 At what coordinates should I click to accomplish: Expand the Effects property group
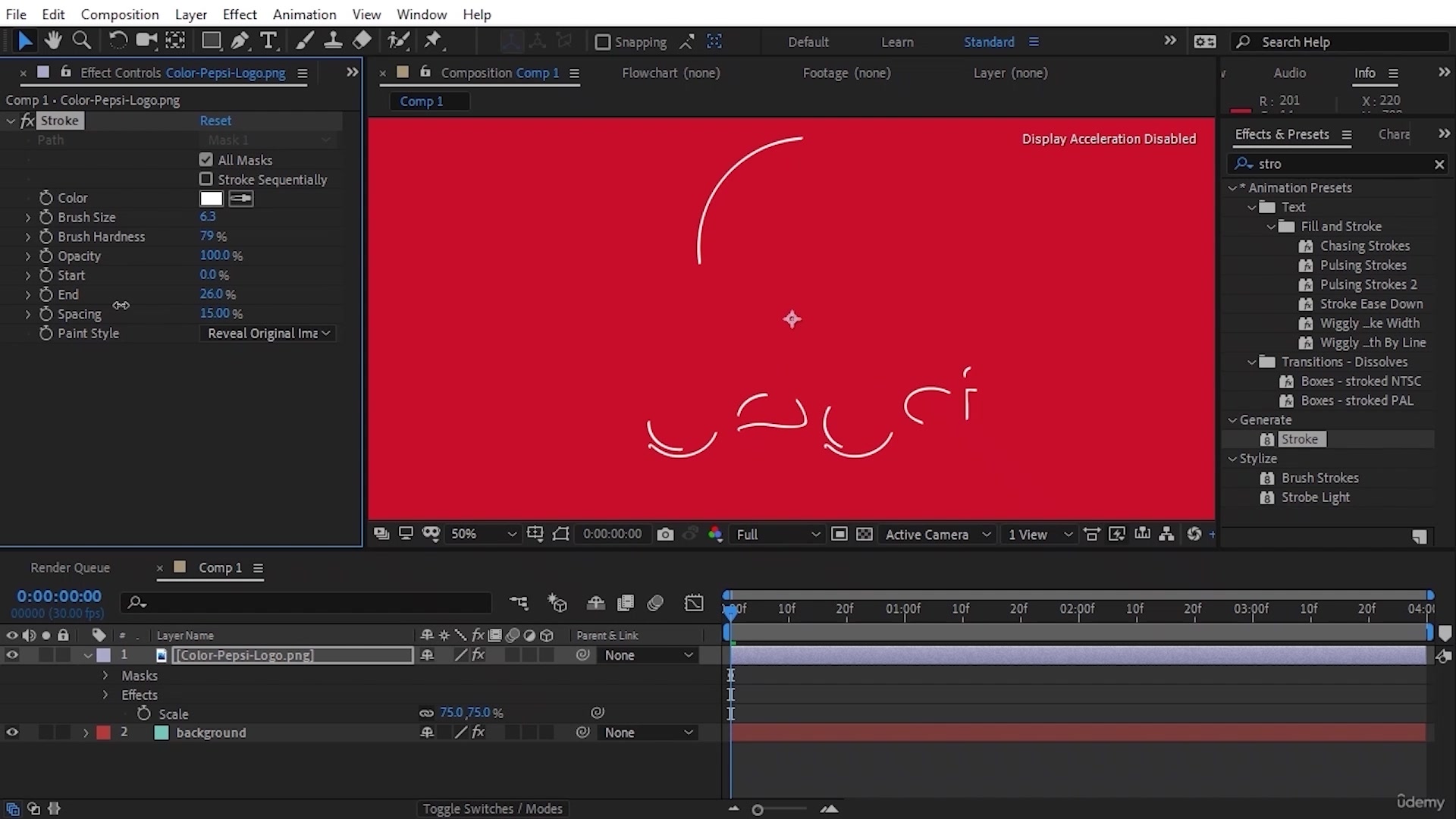click(x=105, y=695)
